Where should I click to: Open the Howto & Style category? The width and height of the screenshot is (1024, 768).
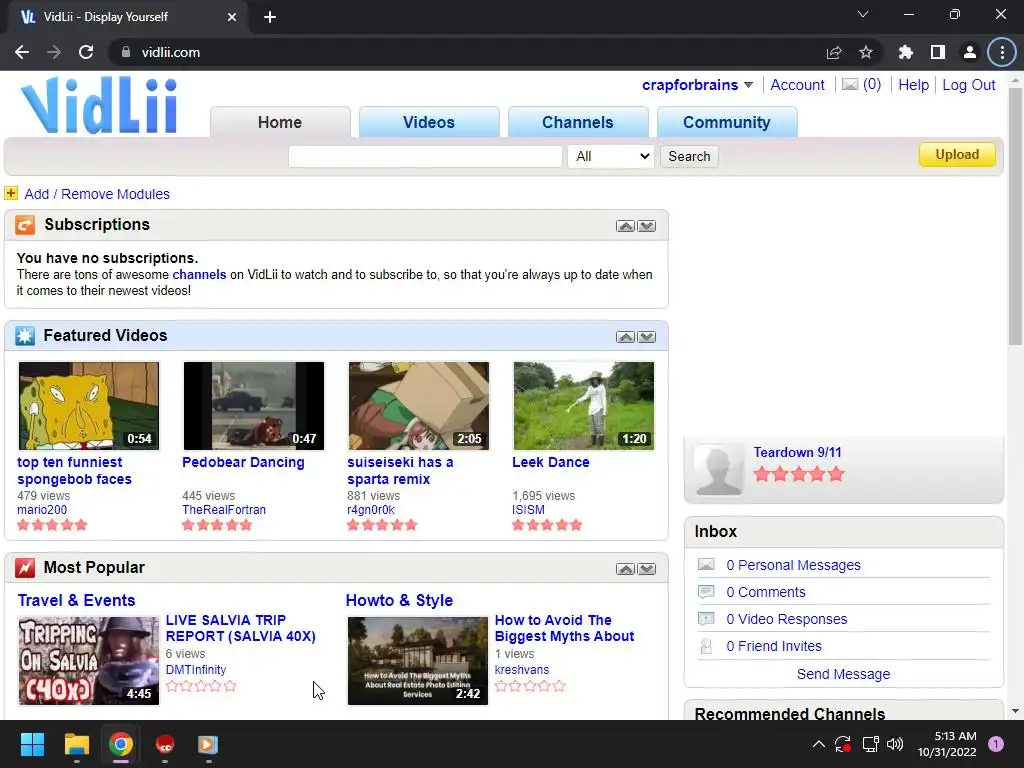[x=399, y=600]
